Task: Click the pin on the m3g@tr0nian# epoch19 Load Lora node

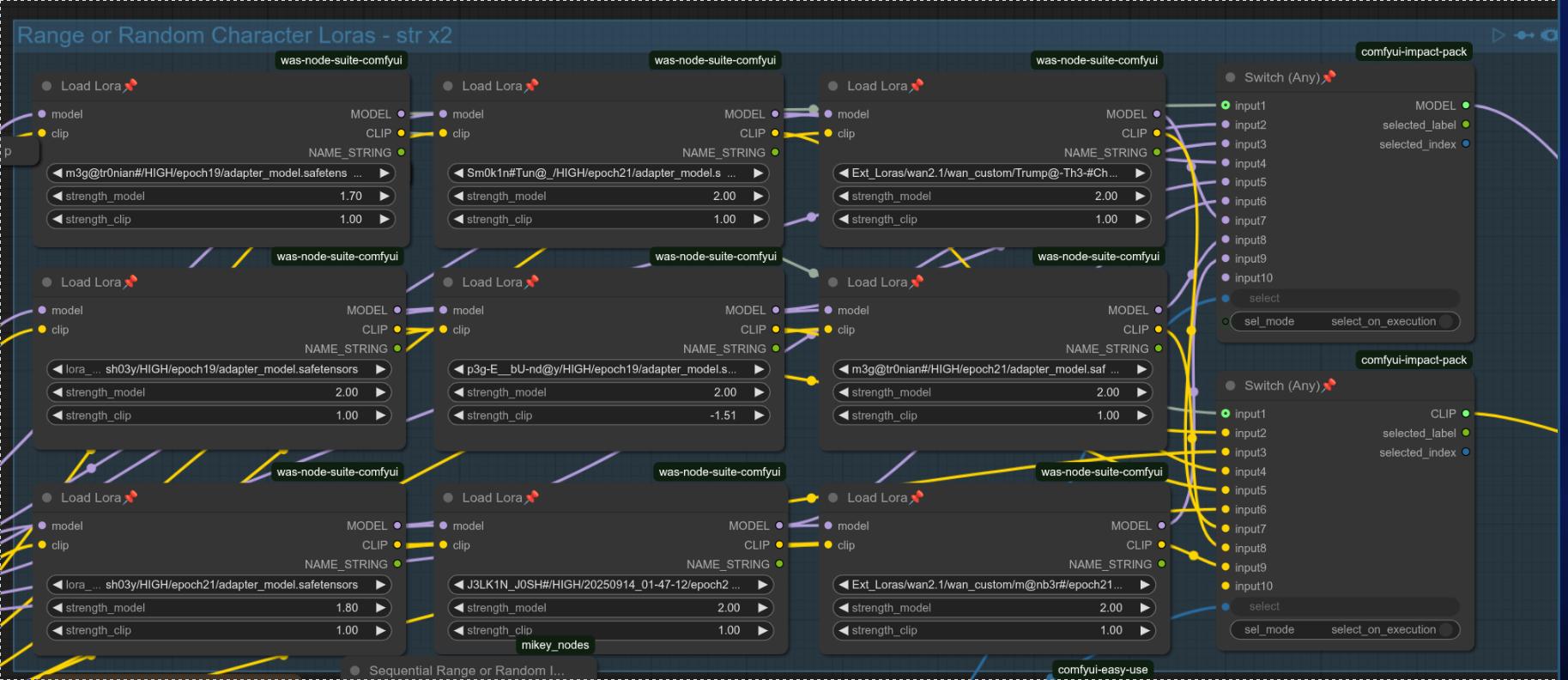Action: tap(130, 86)
